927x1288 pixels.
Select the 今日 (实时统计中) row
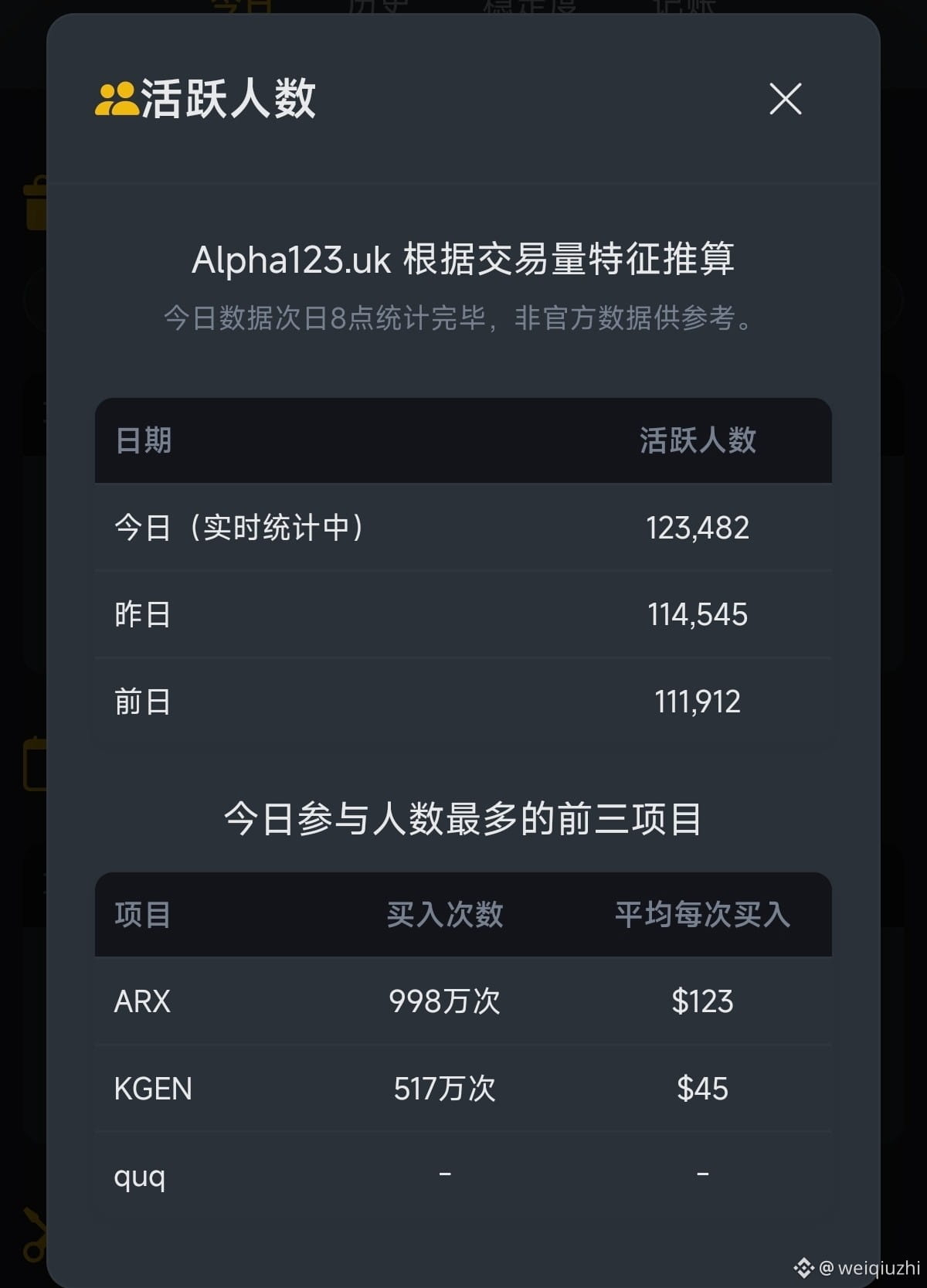[463, 528]
